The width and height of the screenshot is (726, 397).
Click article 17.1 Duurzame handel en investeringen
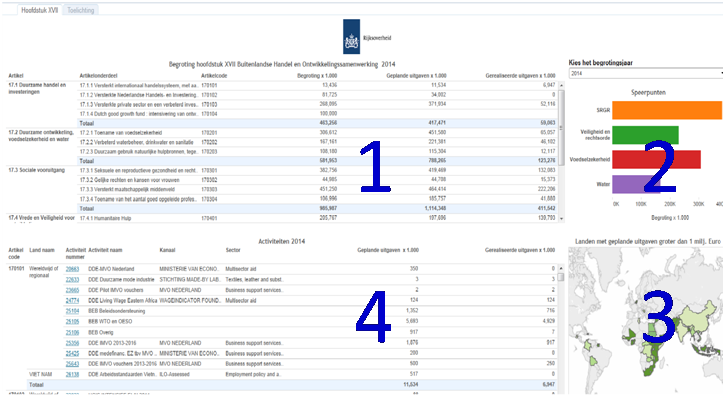pyautogui.click(x=38, y=88)
